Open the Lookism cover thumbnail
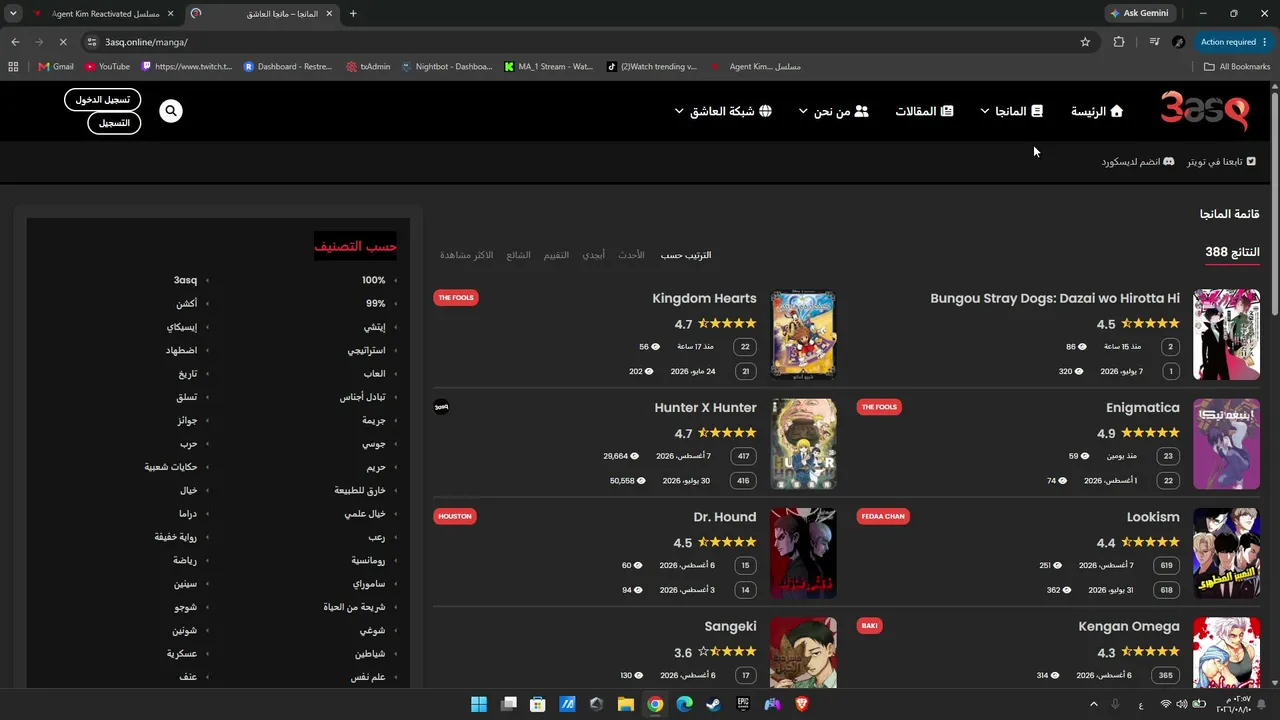The image size is (1280, 720). (1227, 553)
